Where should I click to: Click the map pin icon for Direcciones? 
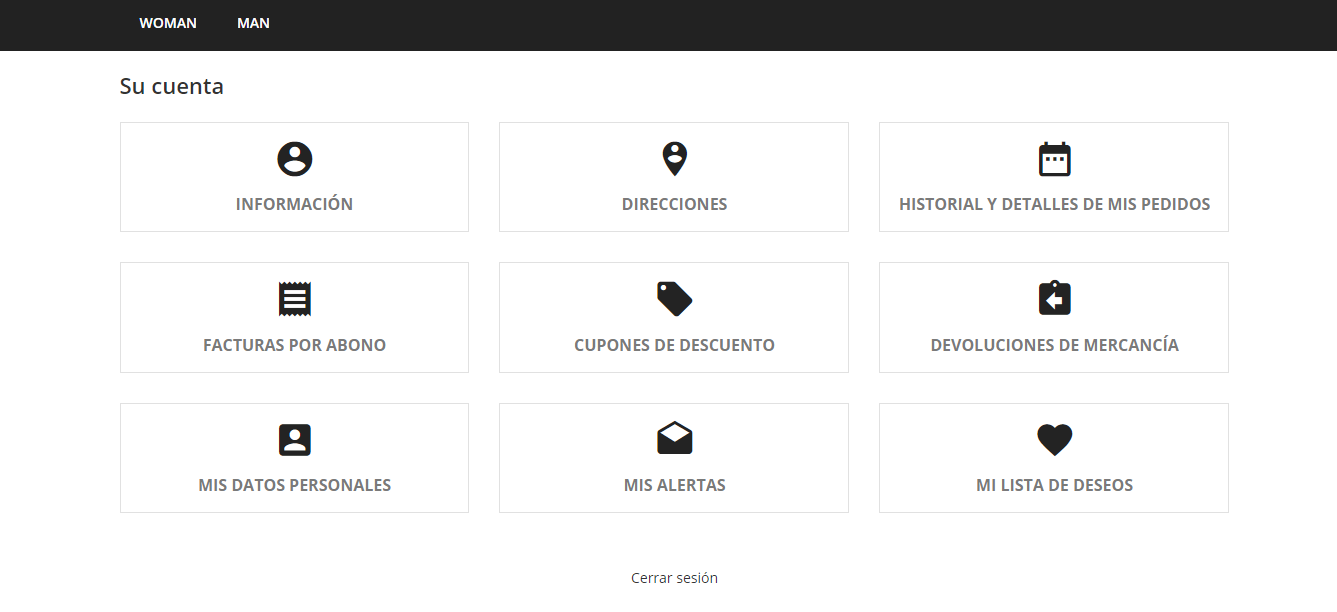point(674,159)
